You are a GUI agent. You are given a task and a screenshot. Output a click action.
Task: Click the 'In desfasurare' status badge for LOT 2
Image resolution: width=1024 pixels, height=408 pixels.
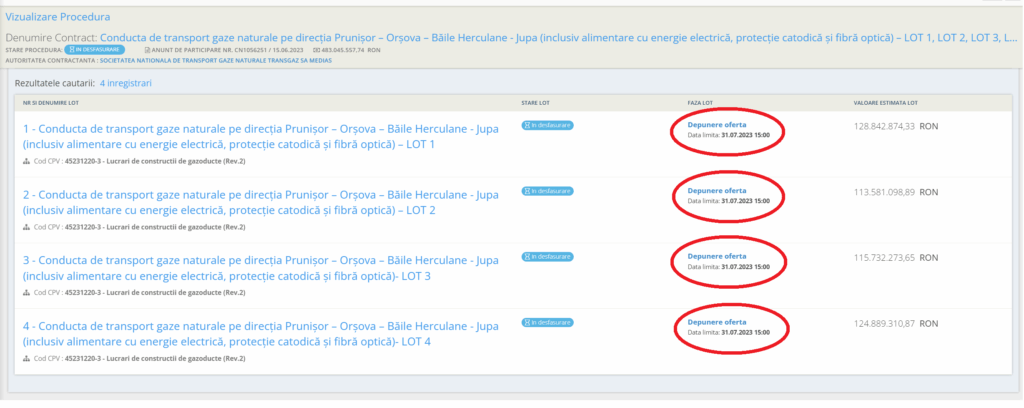pyautogui.click(x=547, y=190)
